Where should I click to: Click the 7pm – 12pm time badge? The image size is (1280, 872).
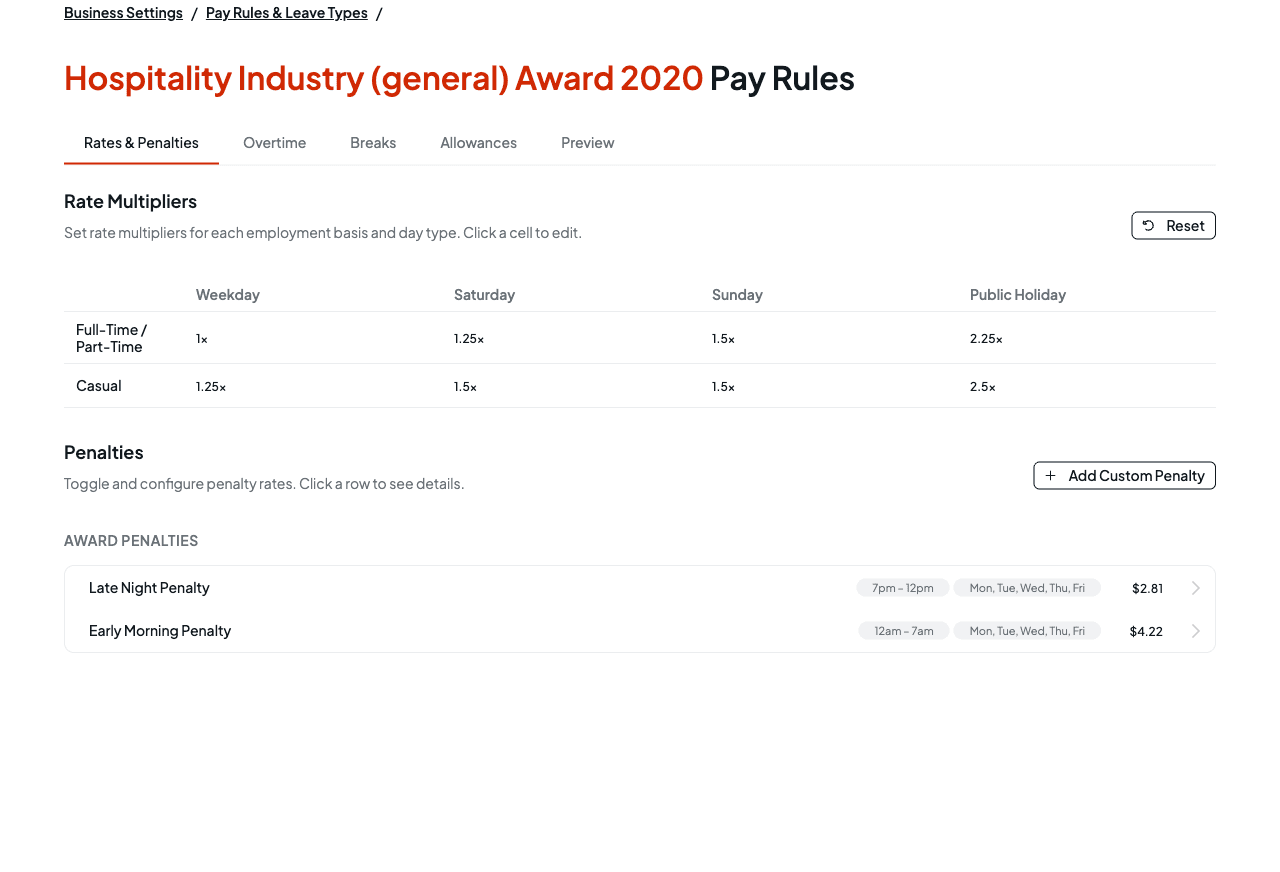(x=903, y=588)
